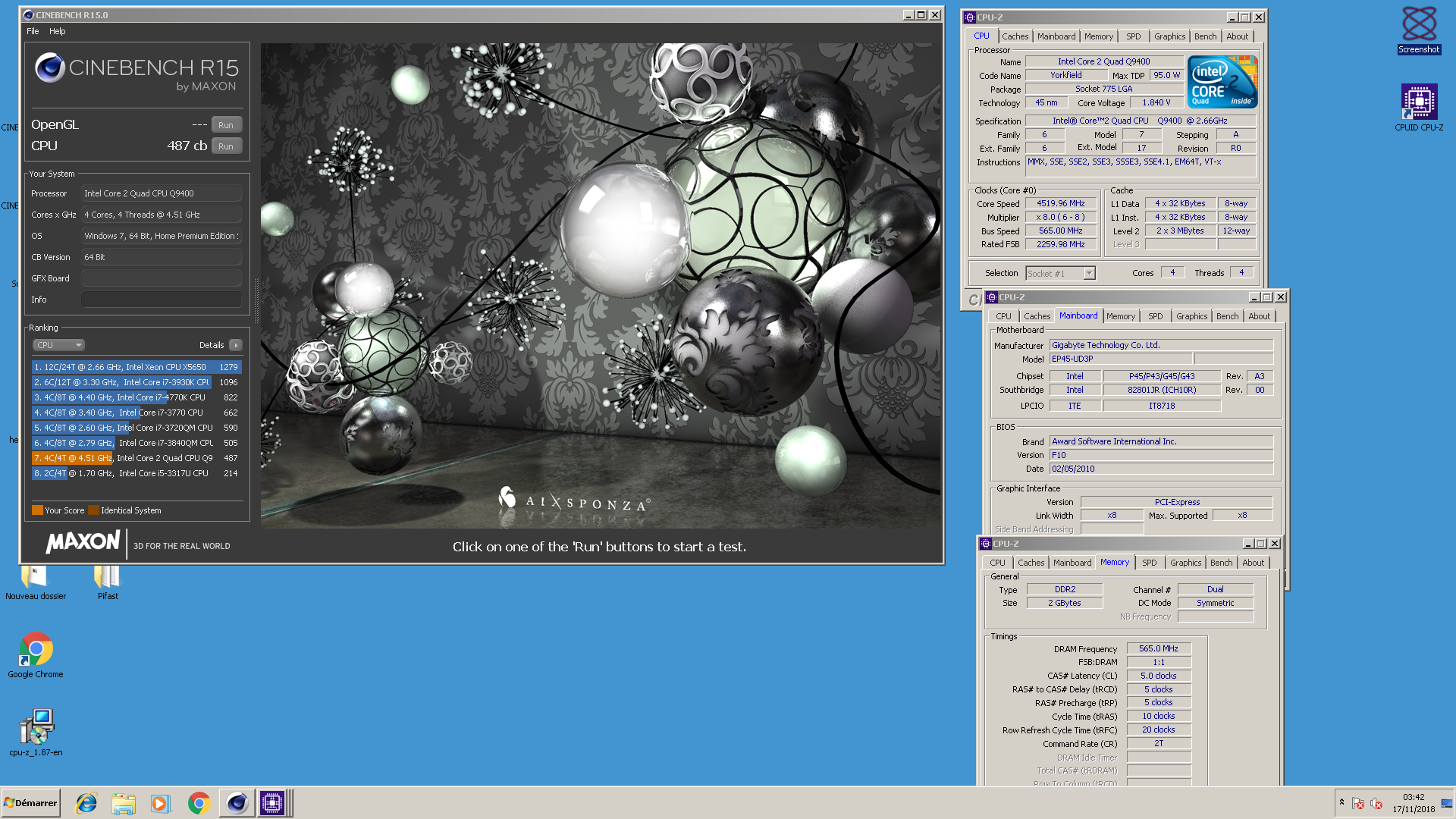Switch to Caches tab in top CPU-Z
Screen dimensions: 1456x819
pyautogui.click(x=1015, y=36)
